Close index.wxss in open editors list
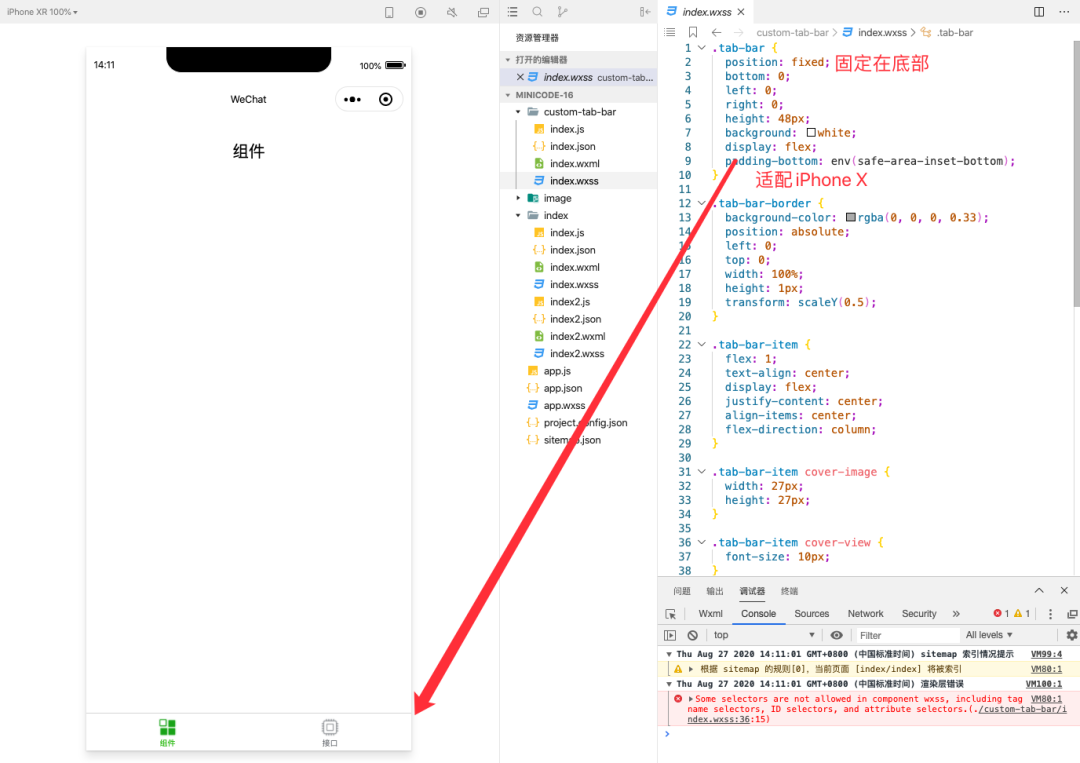Viewport: 1080px width, 763px height. click(x=520, y=77)
